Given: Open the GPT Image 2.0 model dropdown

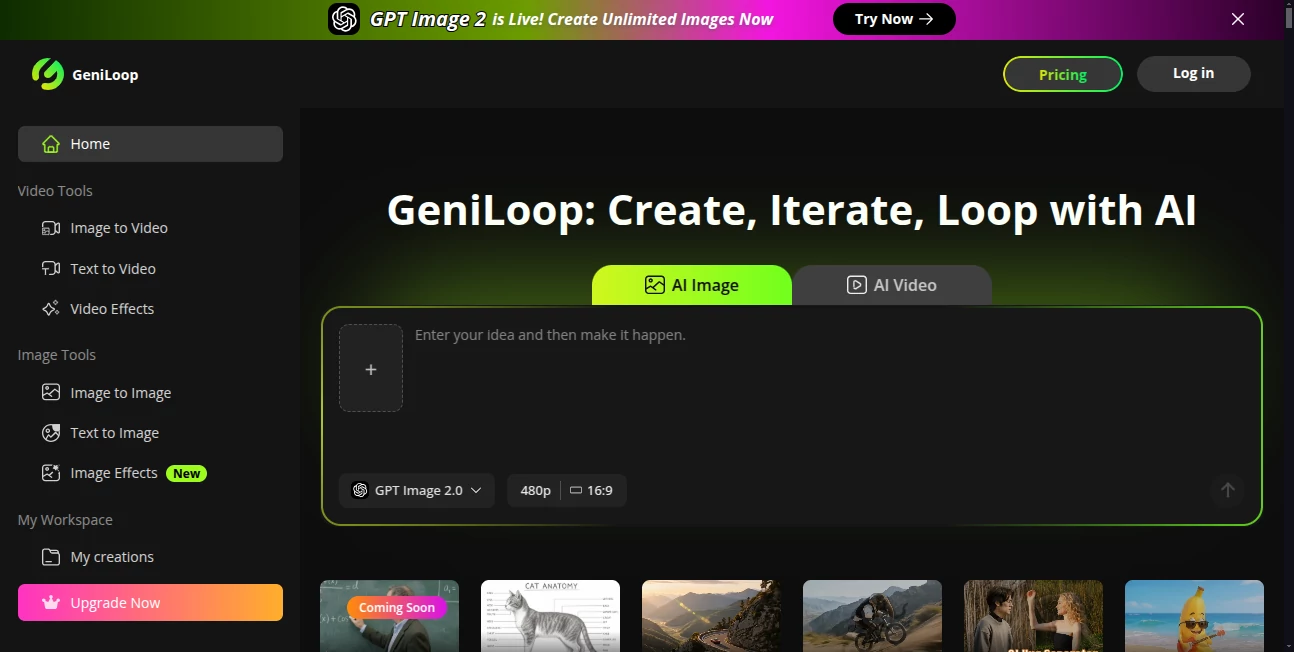Looking at the screenshot, I should [x=417, y=490].
